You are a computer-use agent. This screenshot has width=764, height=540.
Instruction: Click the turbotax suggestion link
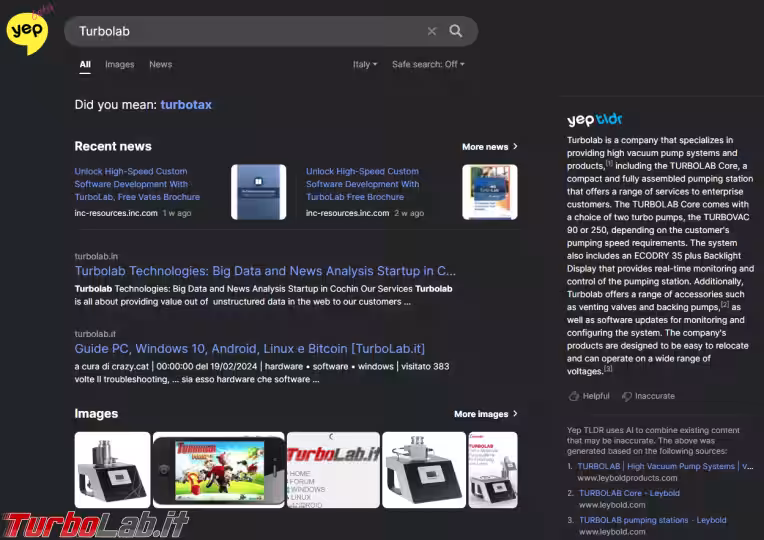coord(186,104)
